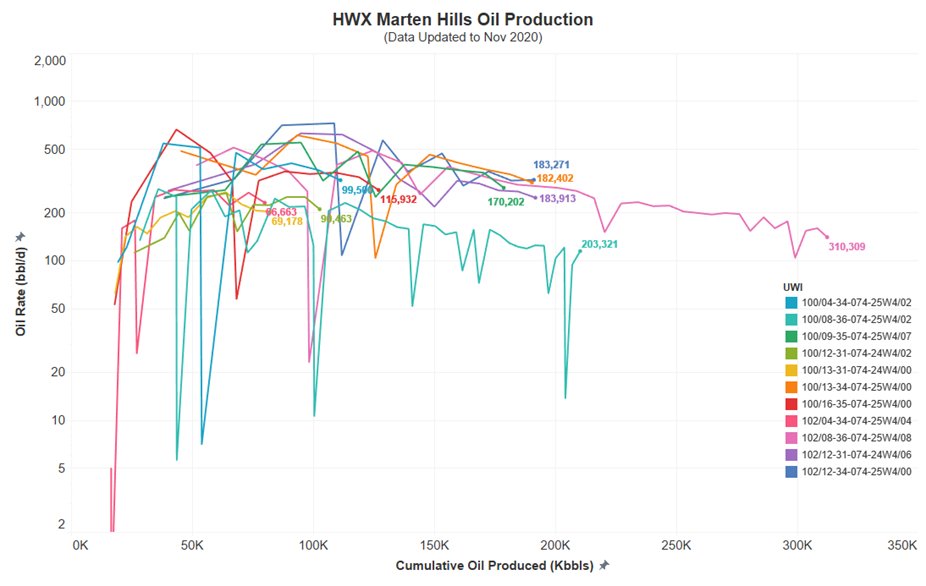The image size is (926, 586).
Task: Select the 203,321 endpoint label
Action: pyautogui.click(x=601, y=243)
